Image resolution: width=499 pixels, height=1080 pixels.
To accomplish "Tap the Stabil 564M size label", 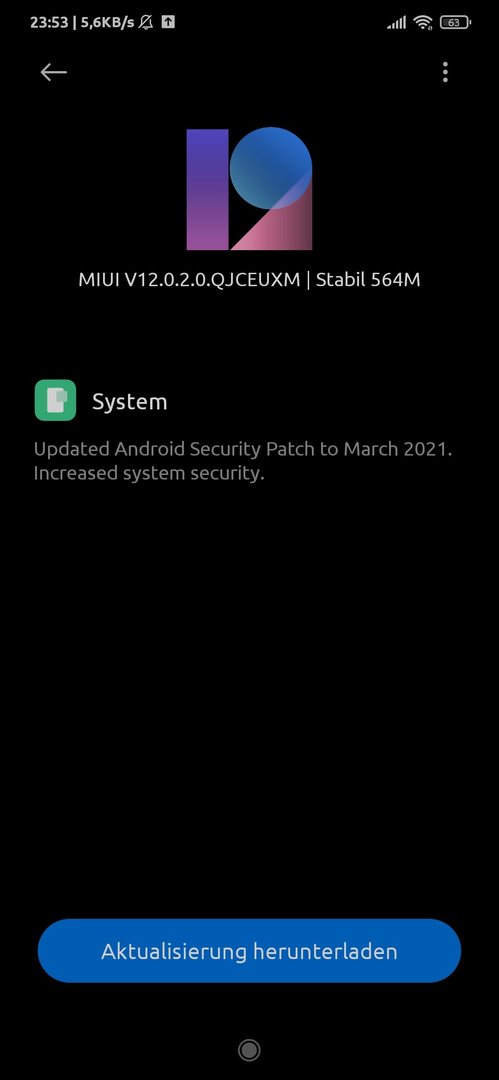I will (x=368, y=280).
